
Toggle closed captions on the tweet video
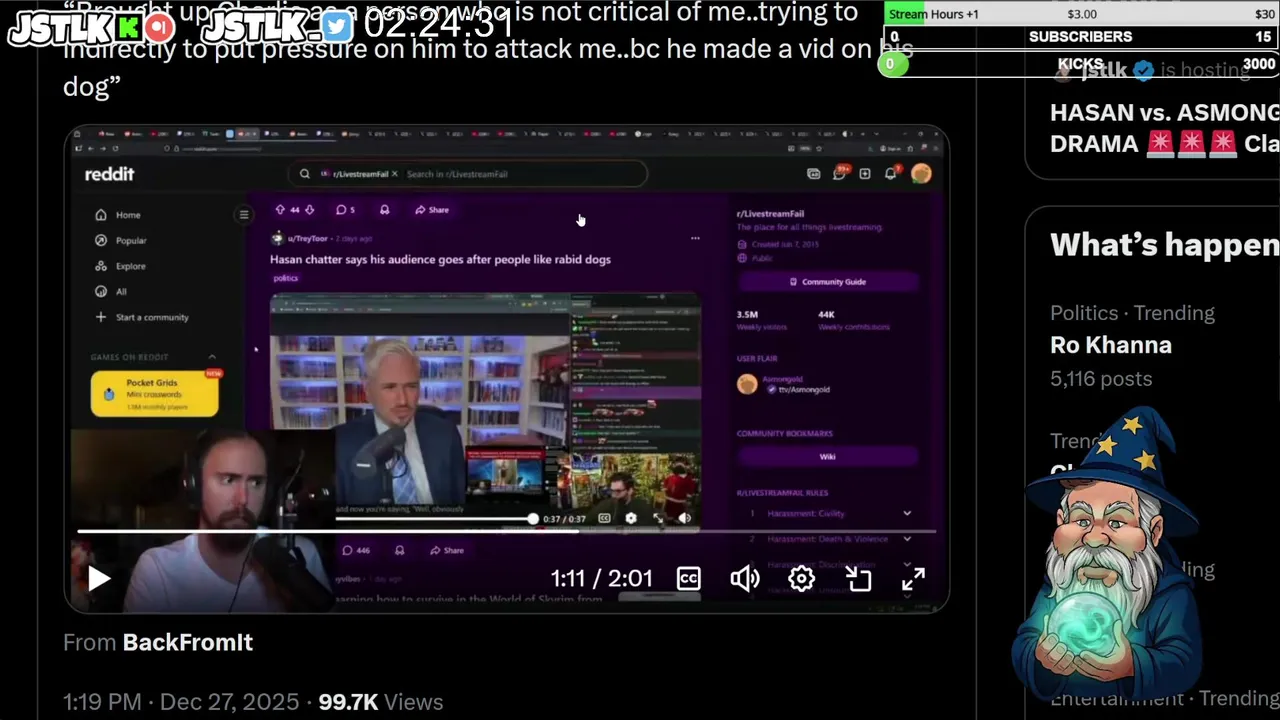coord(689,579)
